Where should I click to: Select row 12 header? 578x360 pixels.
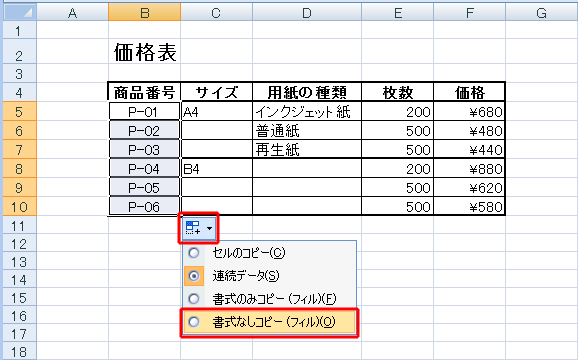pyautogui.click(x=20, y=243)
